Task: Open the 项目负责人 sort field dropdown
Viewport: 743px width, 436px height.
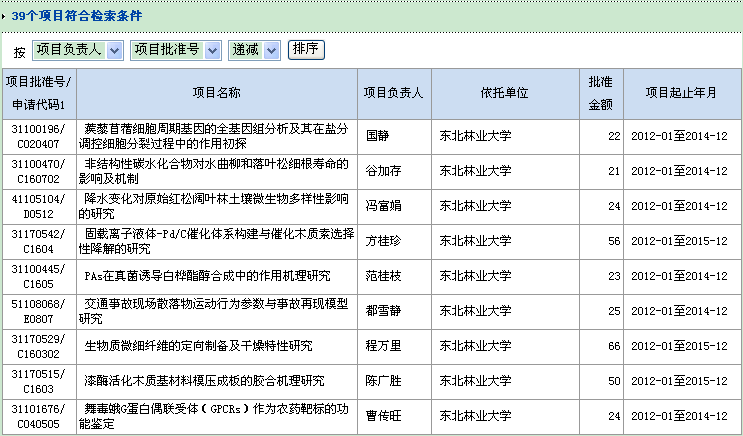Action: coord(78,50)
